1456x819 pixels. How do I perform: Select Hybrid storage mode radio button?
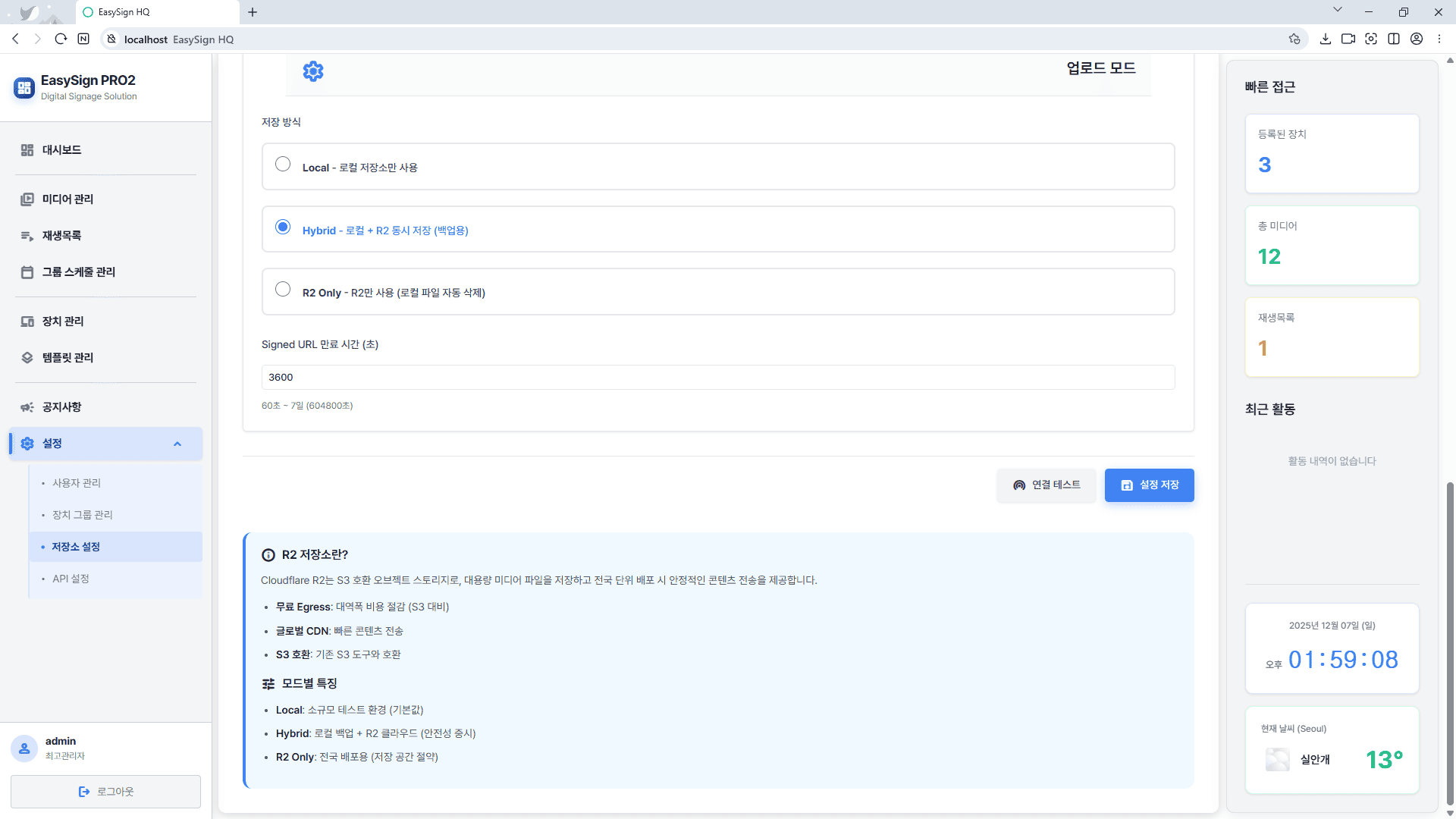coord(283,227)
